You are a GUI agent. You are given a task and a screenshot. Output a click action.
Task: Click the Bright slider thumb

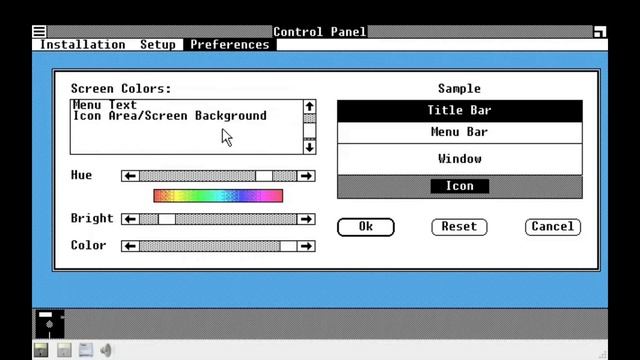tap(167, 219)
